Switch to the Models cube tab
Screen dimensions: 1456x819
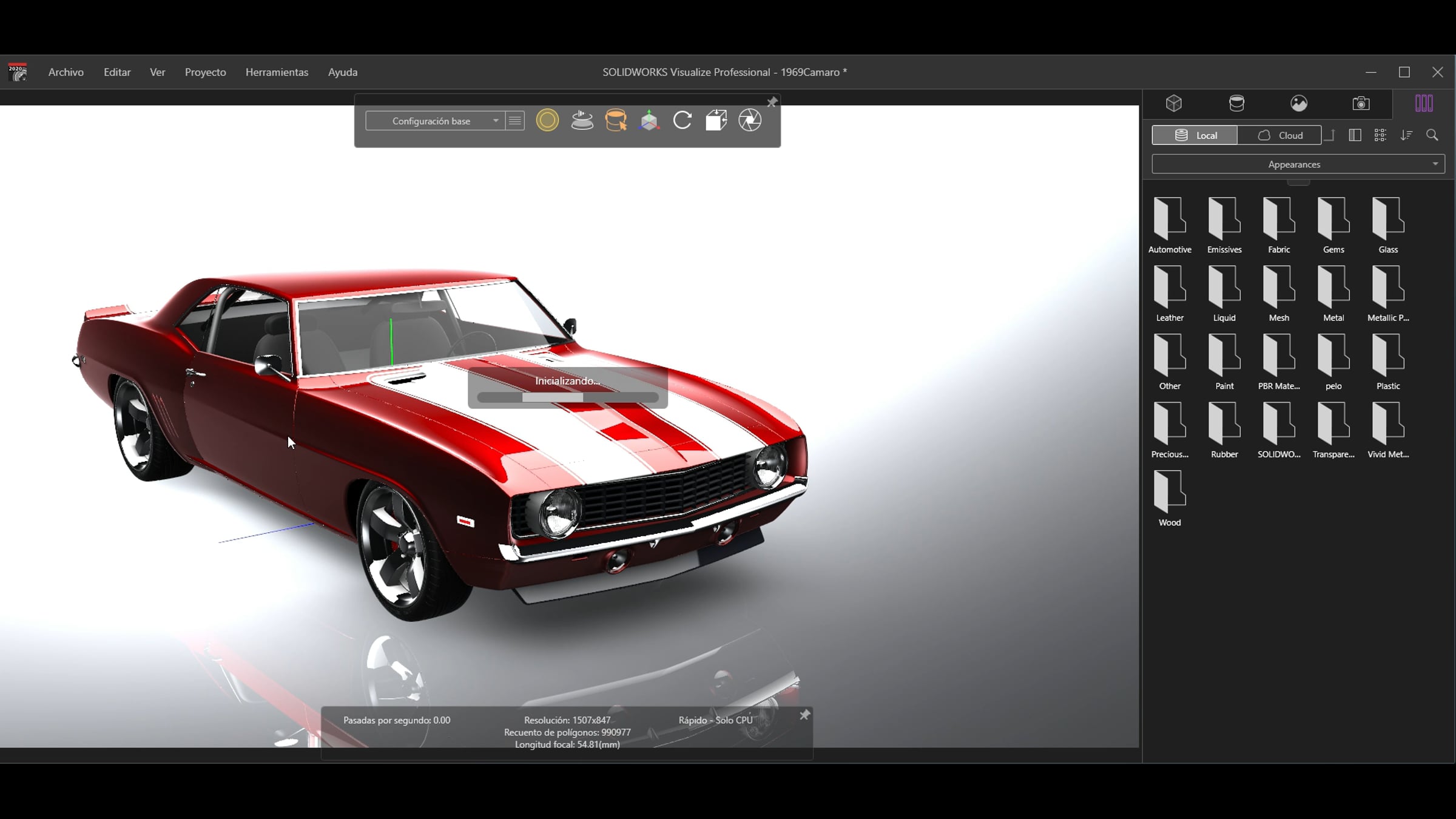coord(1174,103)
